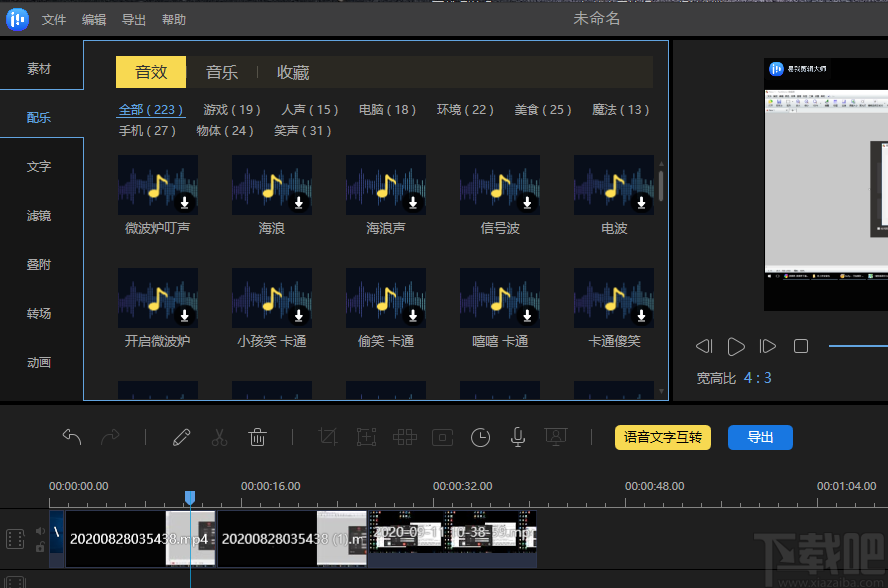Open the 动画 sidebar section
Screen dimensions: 888x588
pos(39,363)
